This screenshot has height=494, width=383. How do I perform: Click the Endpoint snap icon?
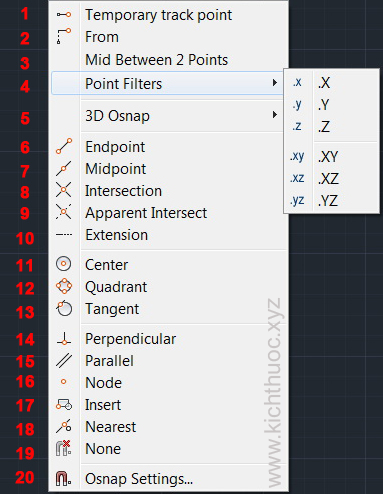[x=64, y=146]
